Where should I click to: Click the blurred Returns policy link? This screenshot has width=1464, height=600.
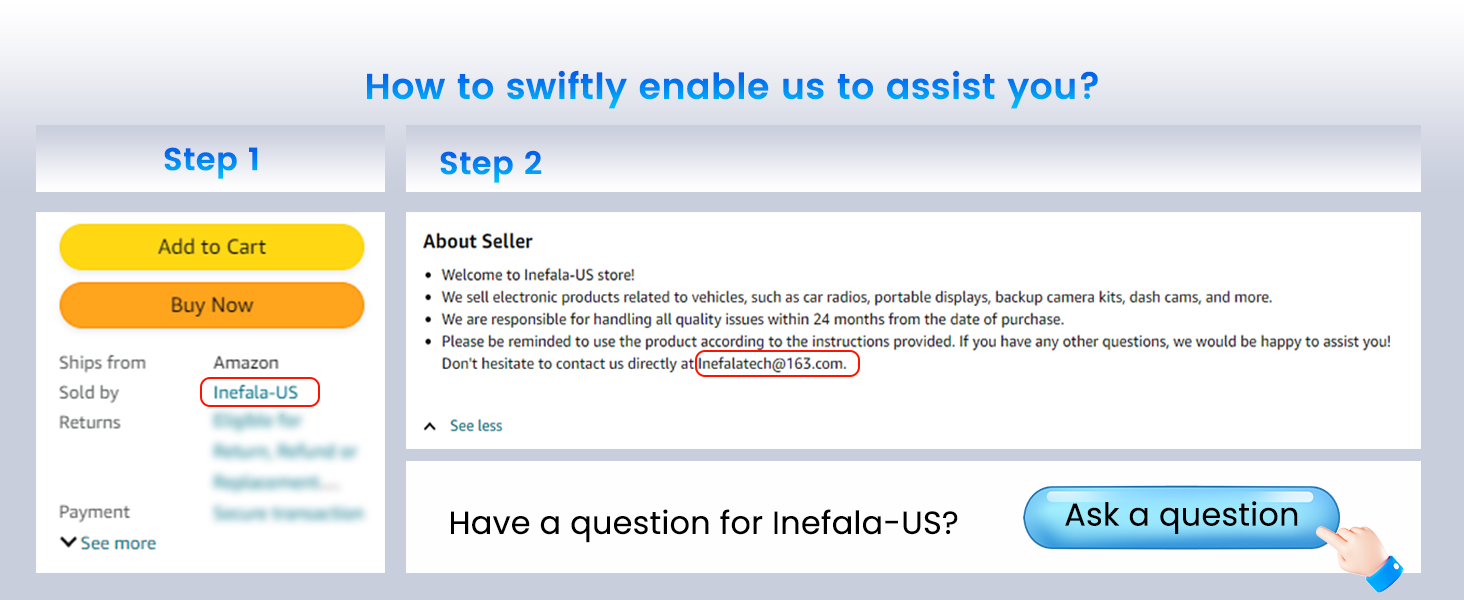(x=284, y=451)
